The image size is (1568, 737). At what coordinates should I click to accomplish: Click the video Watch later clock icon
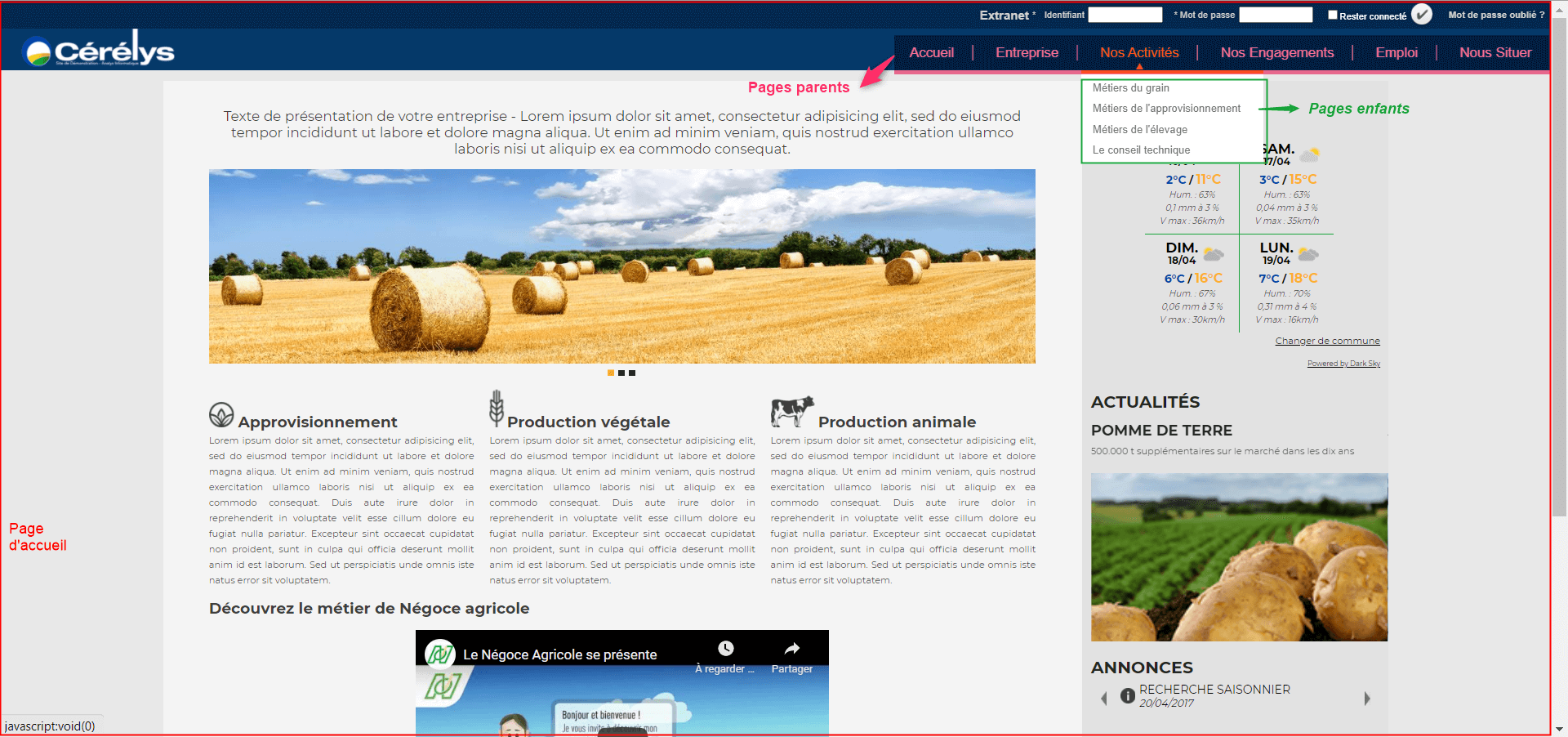[x=725, y=649]
